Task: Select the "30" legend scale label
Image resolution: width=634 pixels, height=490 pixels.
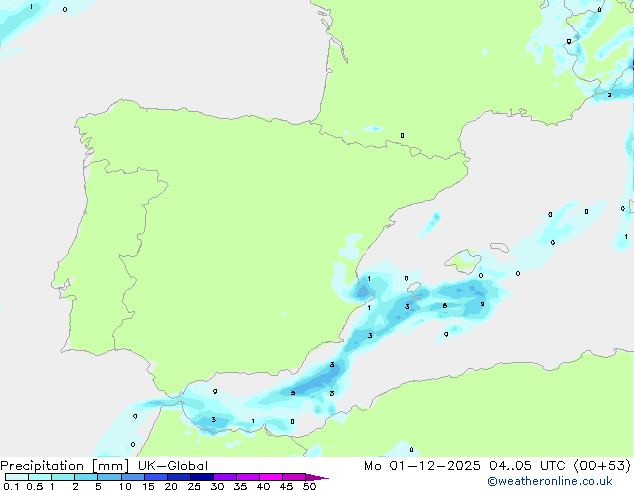Action: click(217, 486)
